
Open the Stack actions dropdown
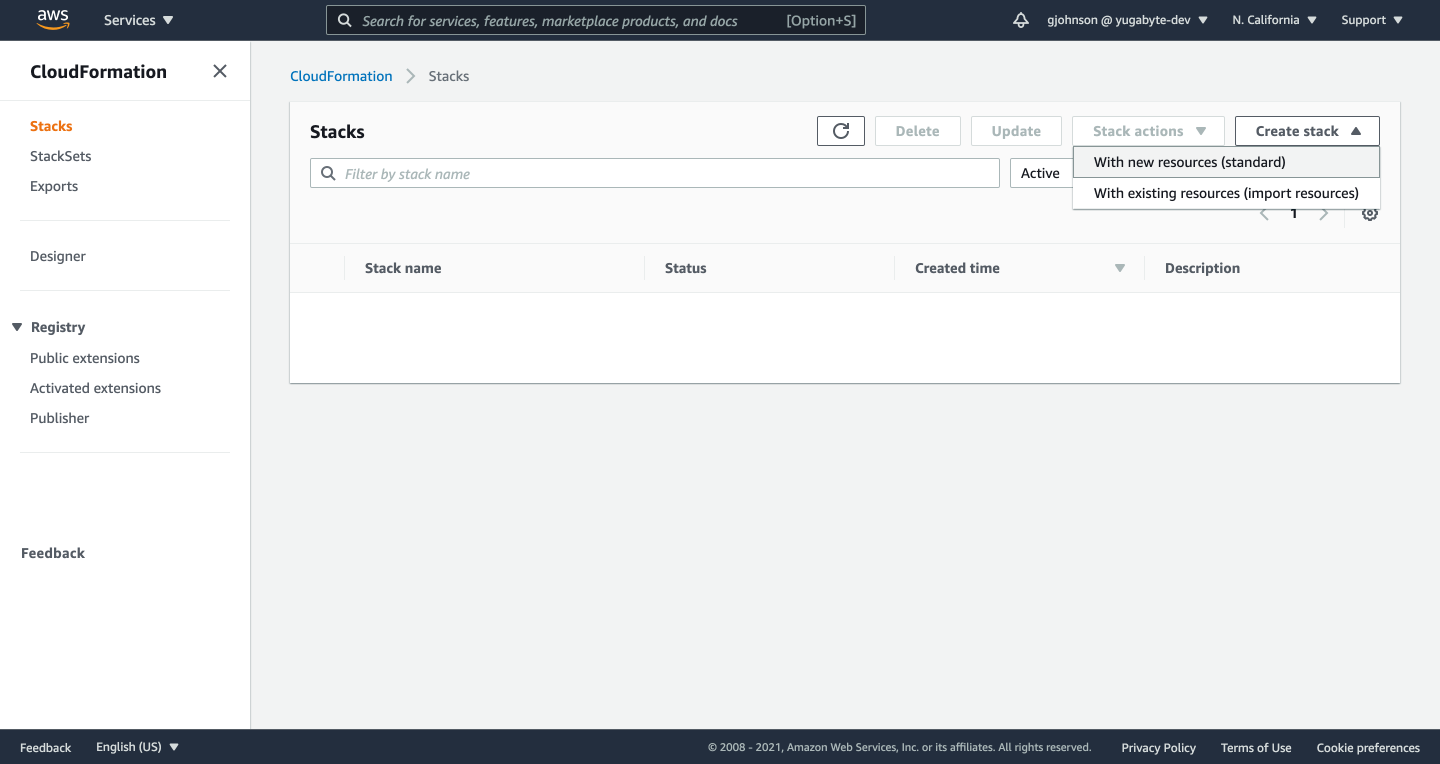coord(1147,130)
